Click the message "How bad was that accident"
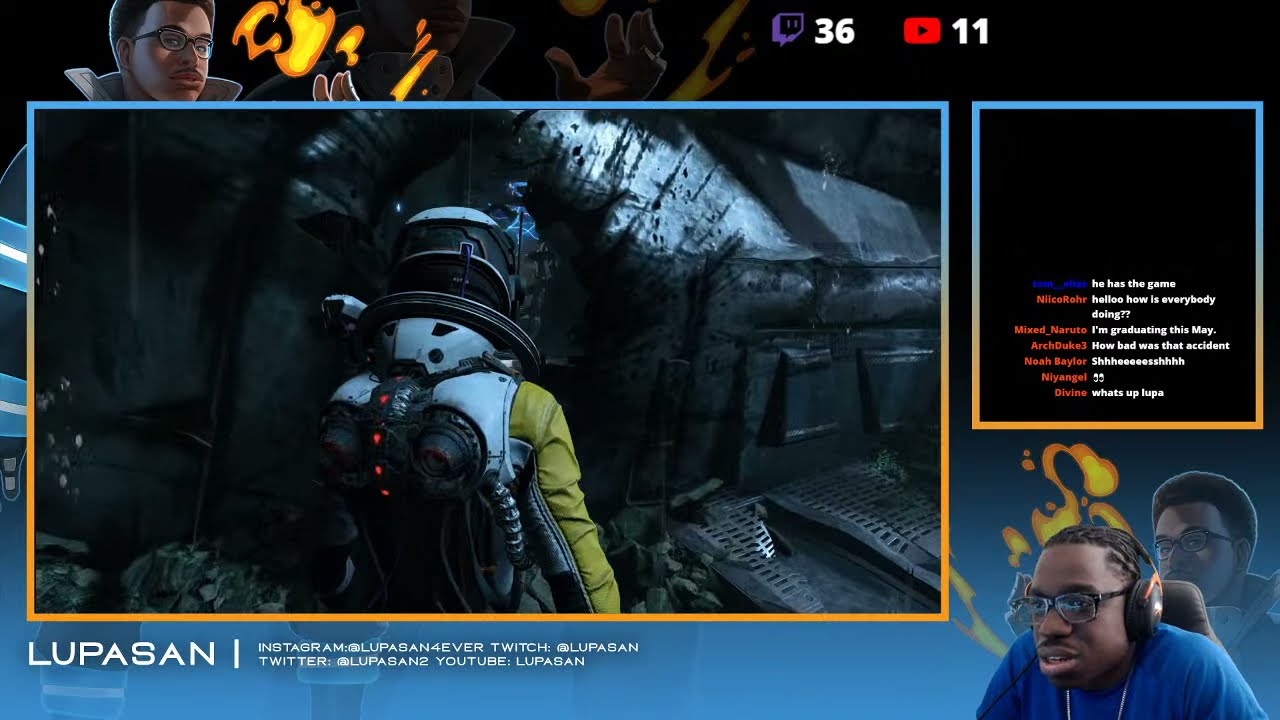 tap(1160, 346)
